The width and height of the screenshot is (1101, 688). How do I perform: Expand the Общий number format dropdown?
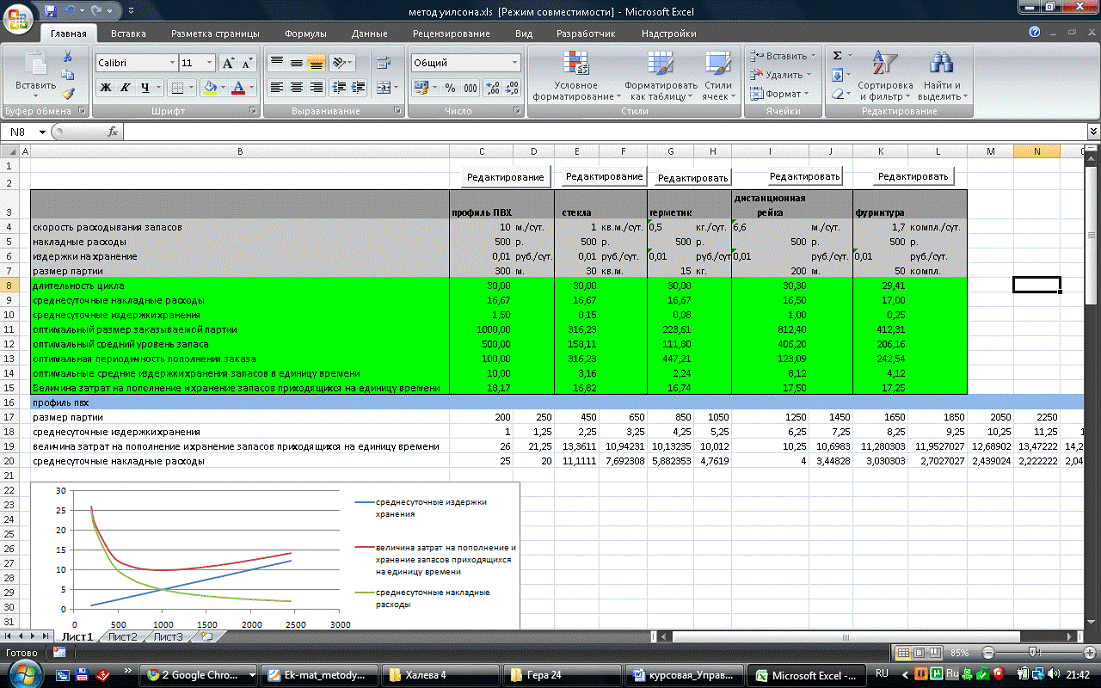tap(515, 62)
